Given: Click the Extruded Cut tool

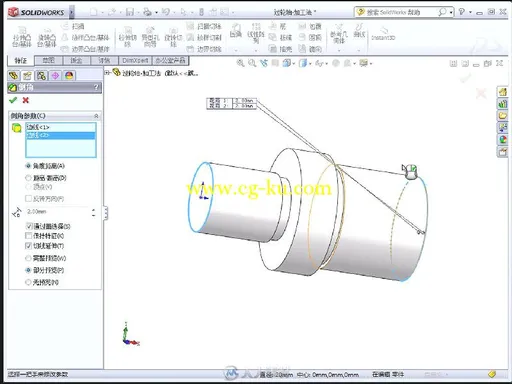Looking at the screenshot, I should 128,37.
